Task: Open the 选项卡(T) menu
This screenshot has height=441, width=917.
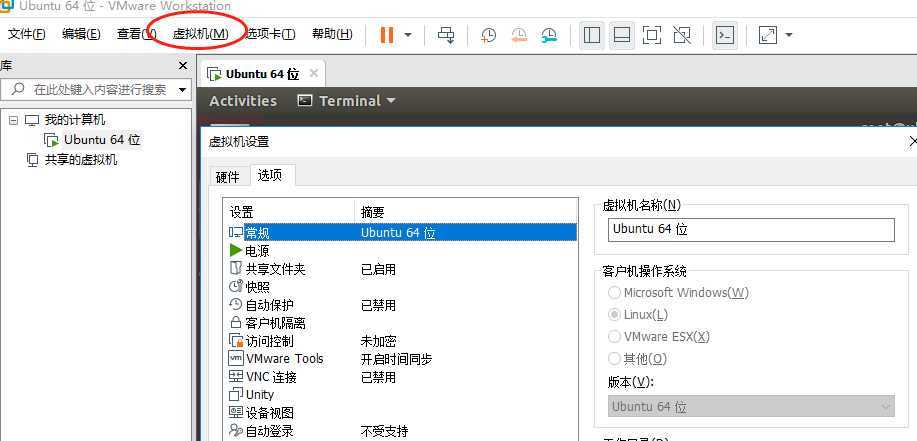Action: click(x=270, y=34)
